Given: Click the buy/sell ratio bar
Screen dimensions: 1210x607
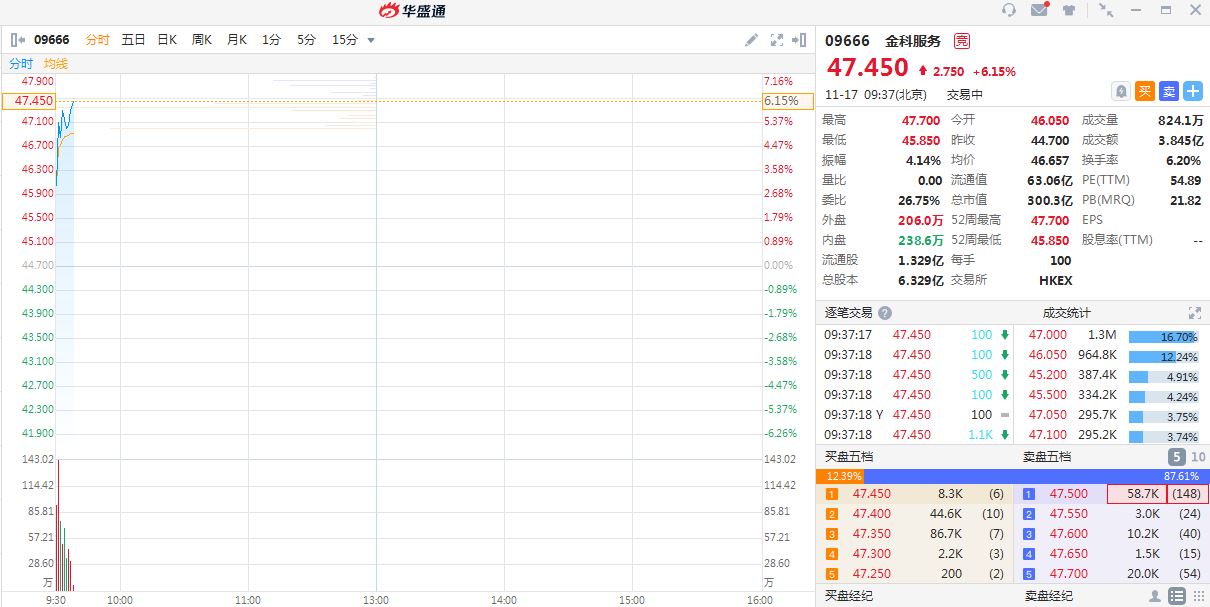Looking at the screenshot, I should [x=1012, y=476].
